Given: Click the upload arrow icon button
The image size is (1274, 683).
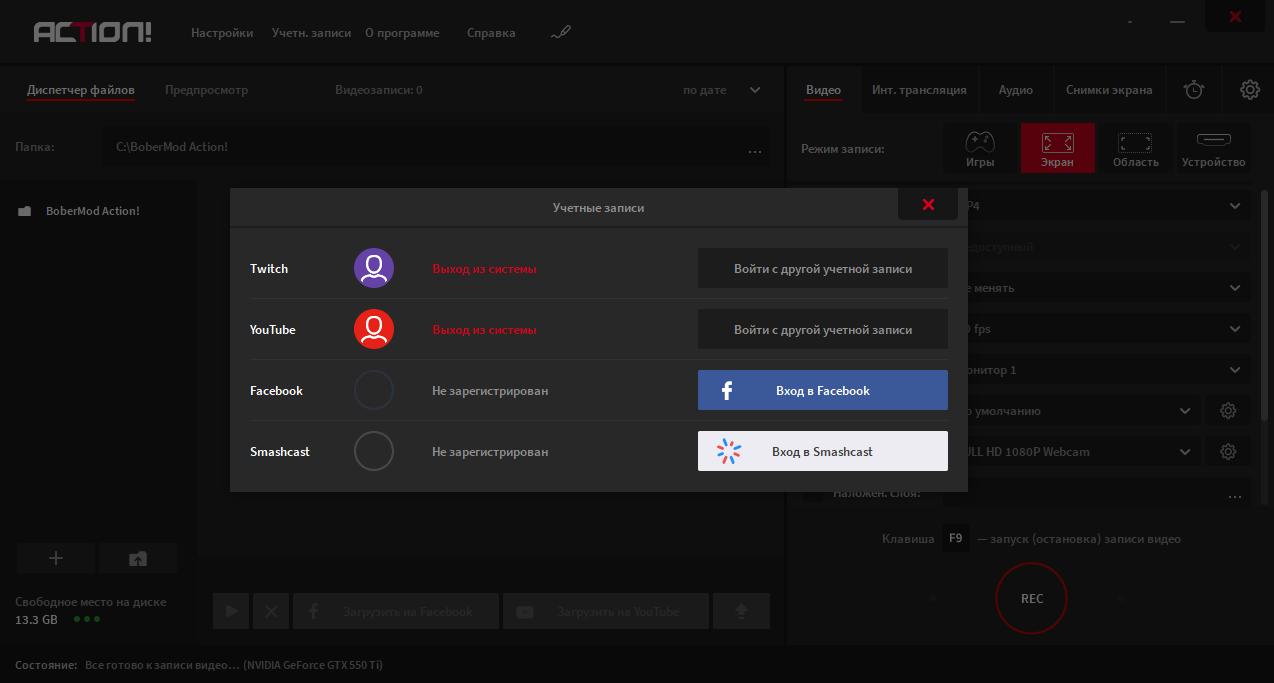Looking at the screenshot, I should click(x=741, y=611).
